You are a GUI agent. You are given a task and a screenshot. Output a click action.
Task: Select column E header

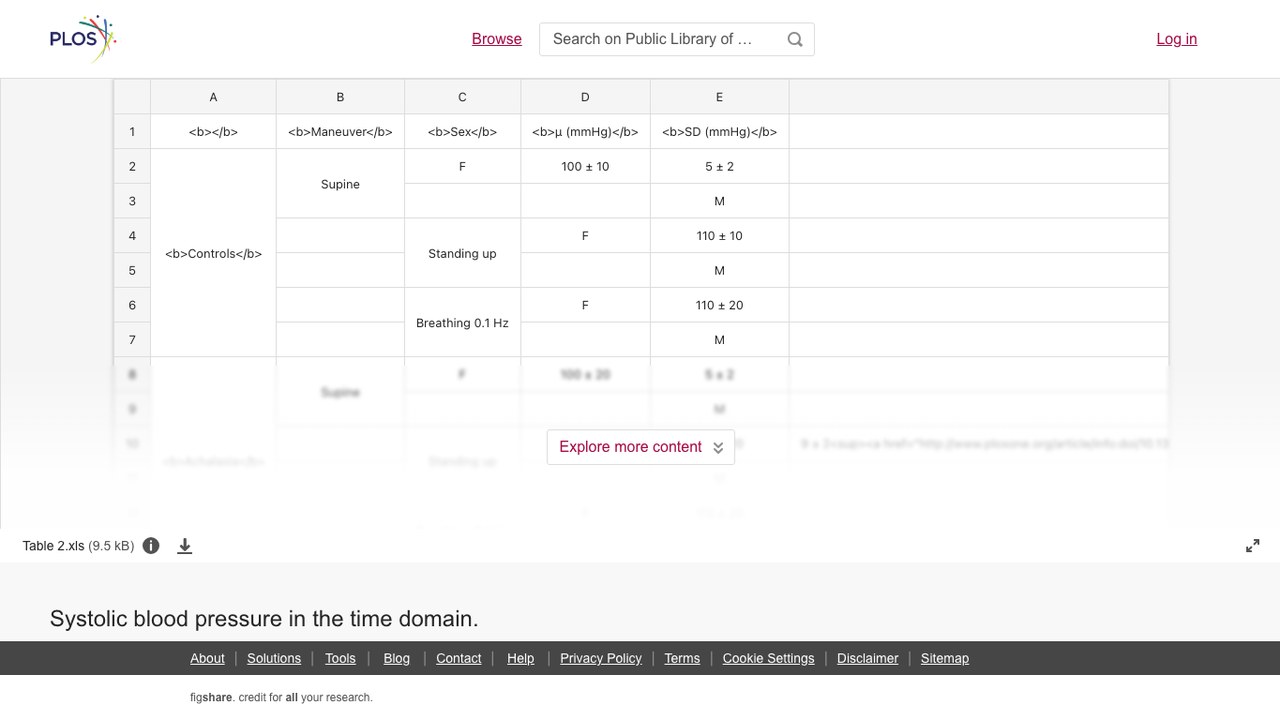[719, 97]
